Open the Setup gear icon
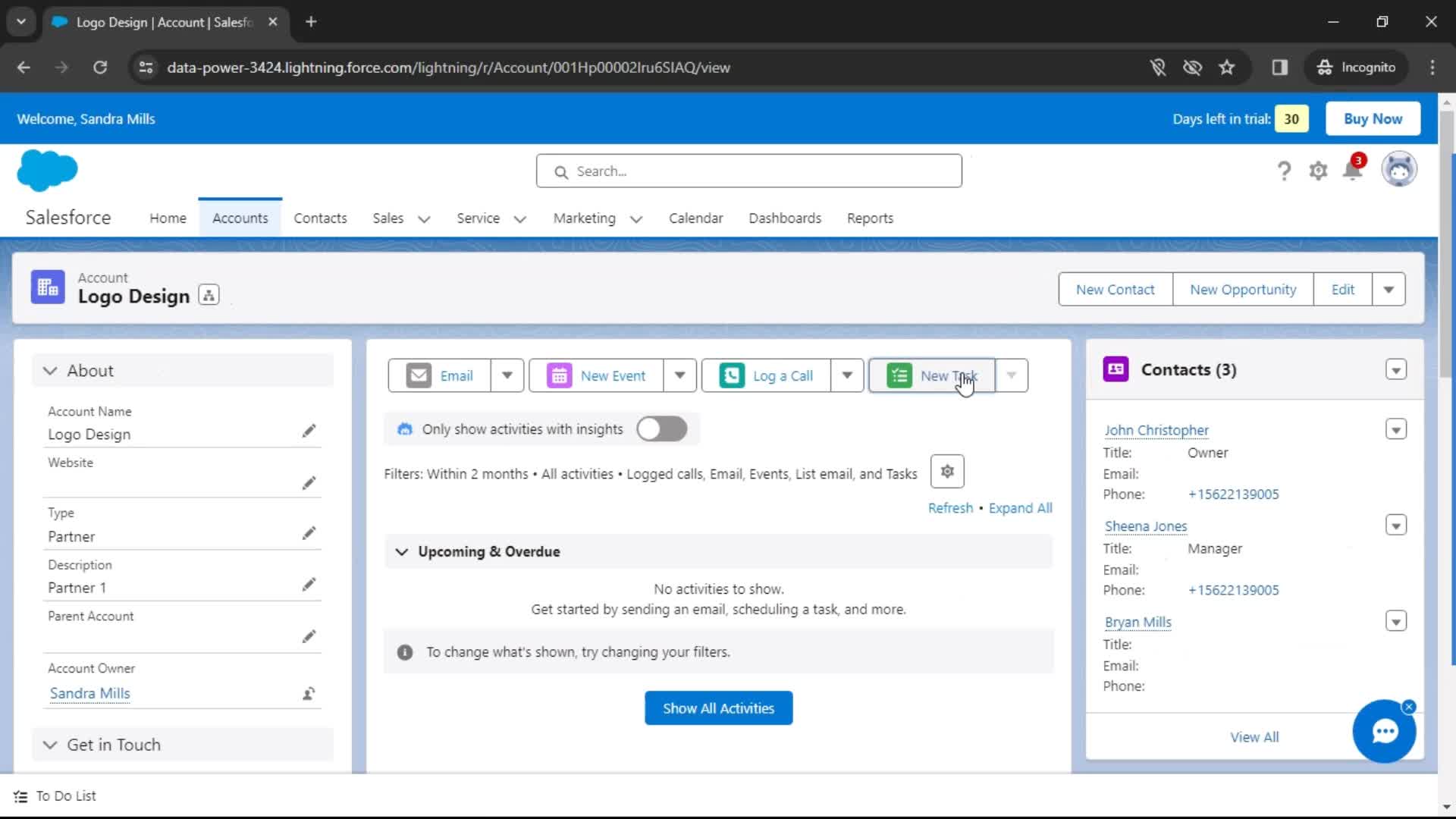Image resolution: width=1456 pixels, height=819 pixels. click(1319, 171)
